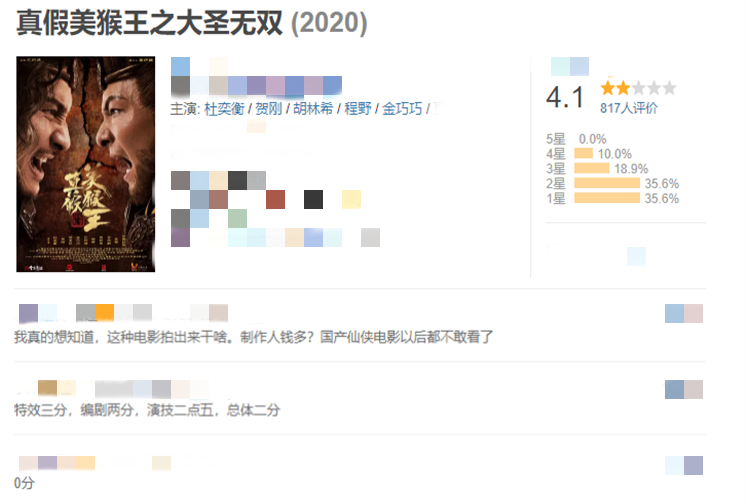The width and height of the screenshot is (746, 504).
Task: Click the 3星 18.9% rating bar
Action: pos(592,168)
